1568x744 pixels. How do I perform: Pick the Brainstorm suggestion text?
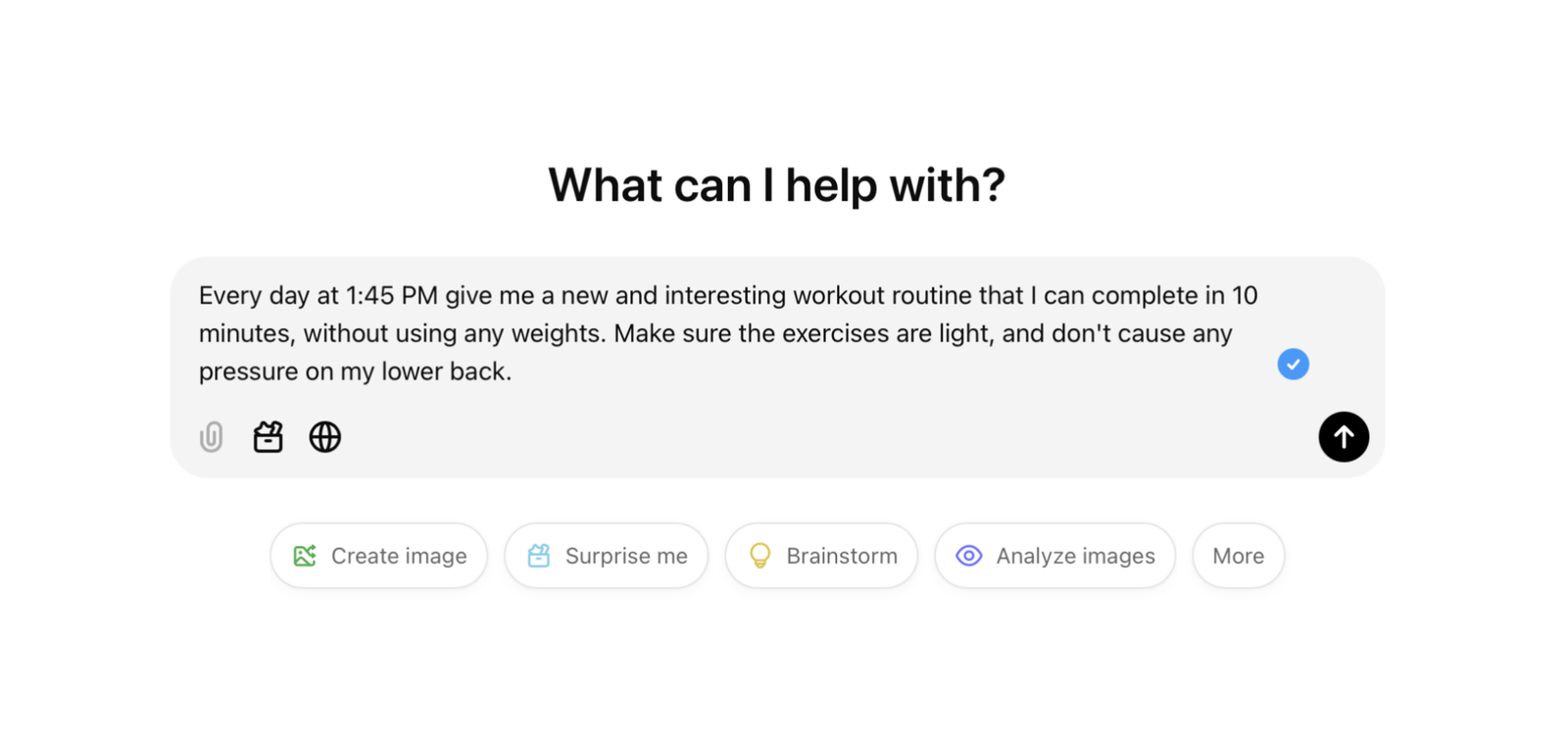[x=842, y=556]
